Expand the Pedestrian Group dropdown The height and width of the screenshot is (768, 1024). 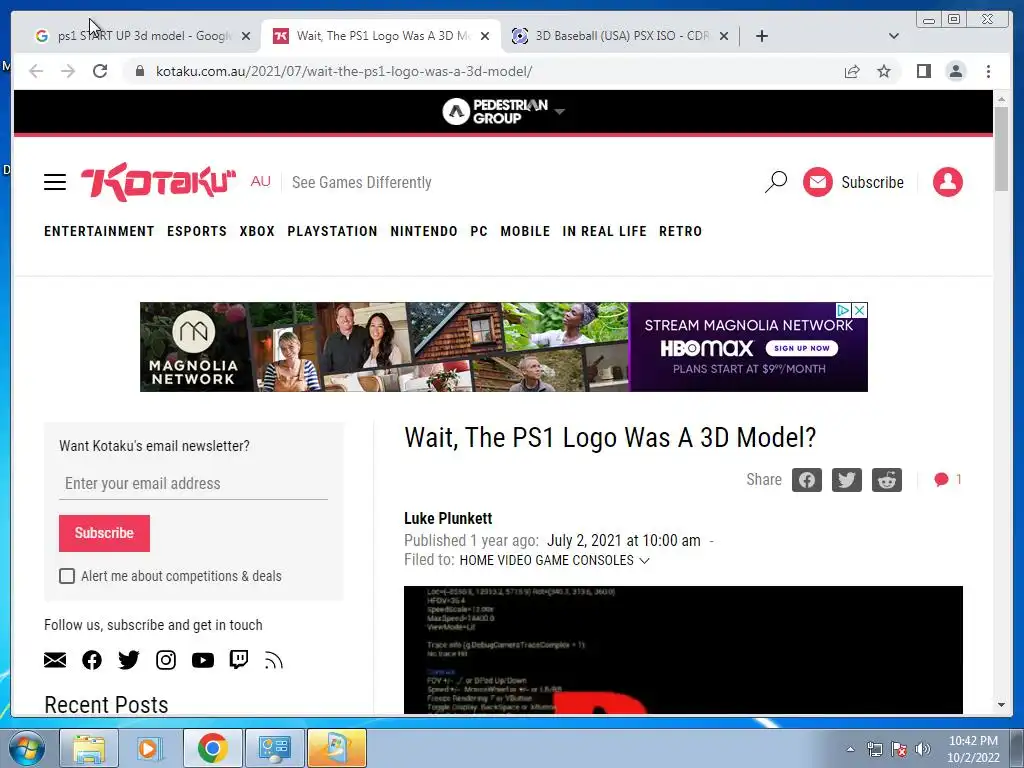point(559,112)
